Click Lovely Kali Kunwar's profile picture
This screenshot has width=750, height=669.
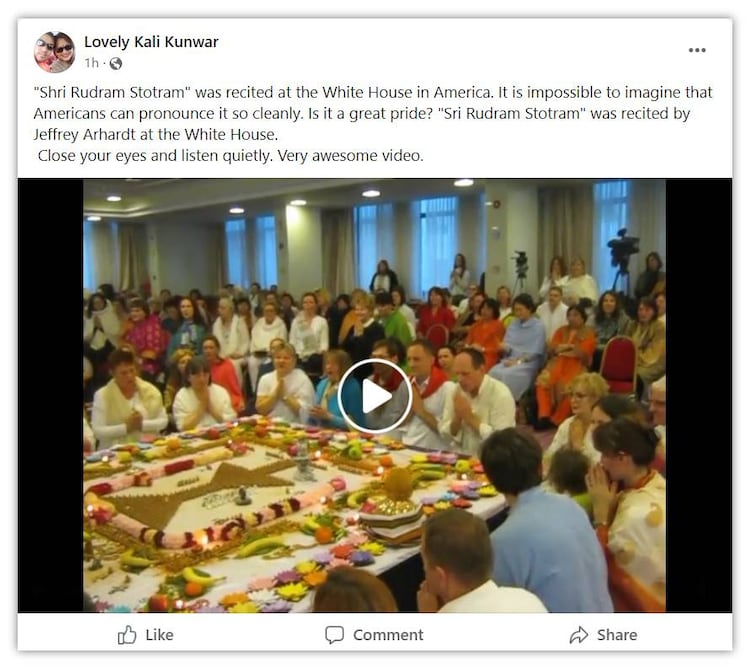tap(55, 52)
